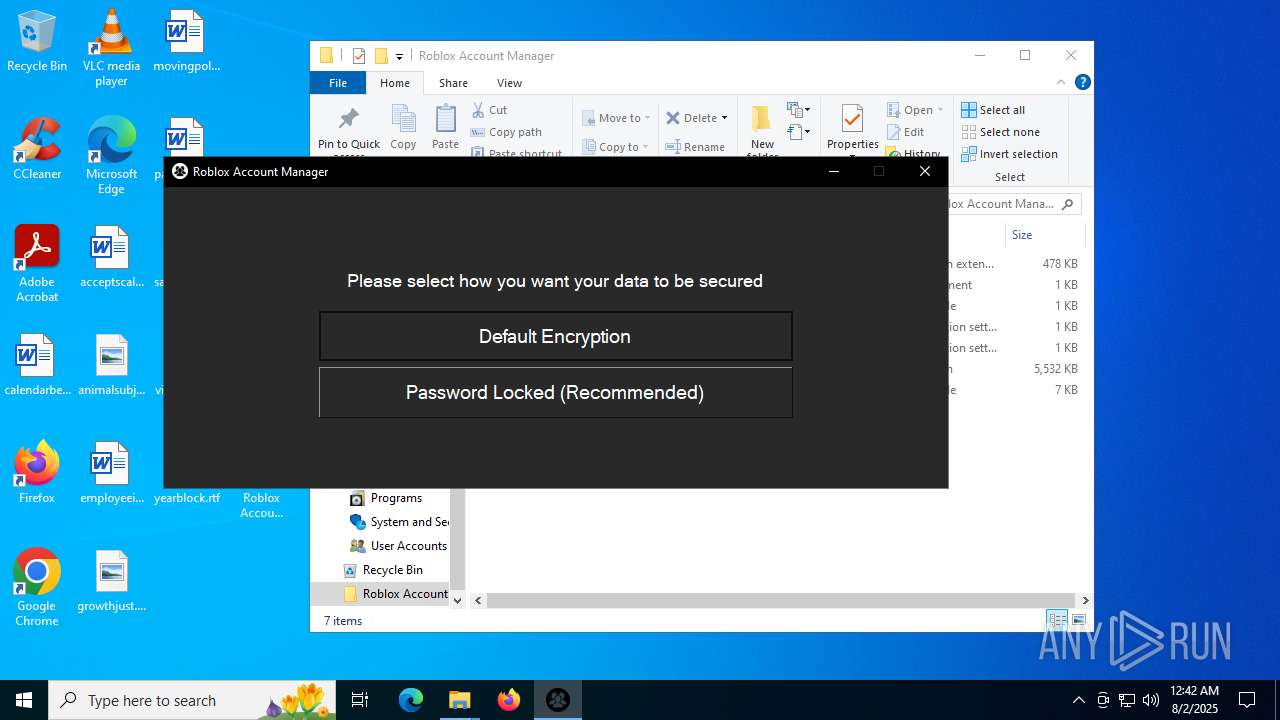Open the Copy to dropdown
The width and height of the screenshot is (1280, 720).
pyautogui.click(x=616, y=147)
